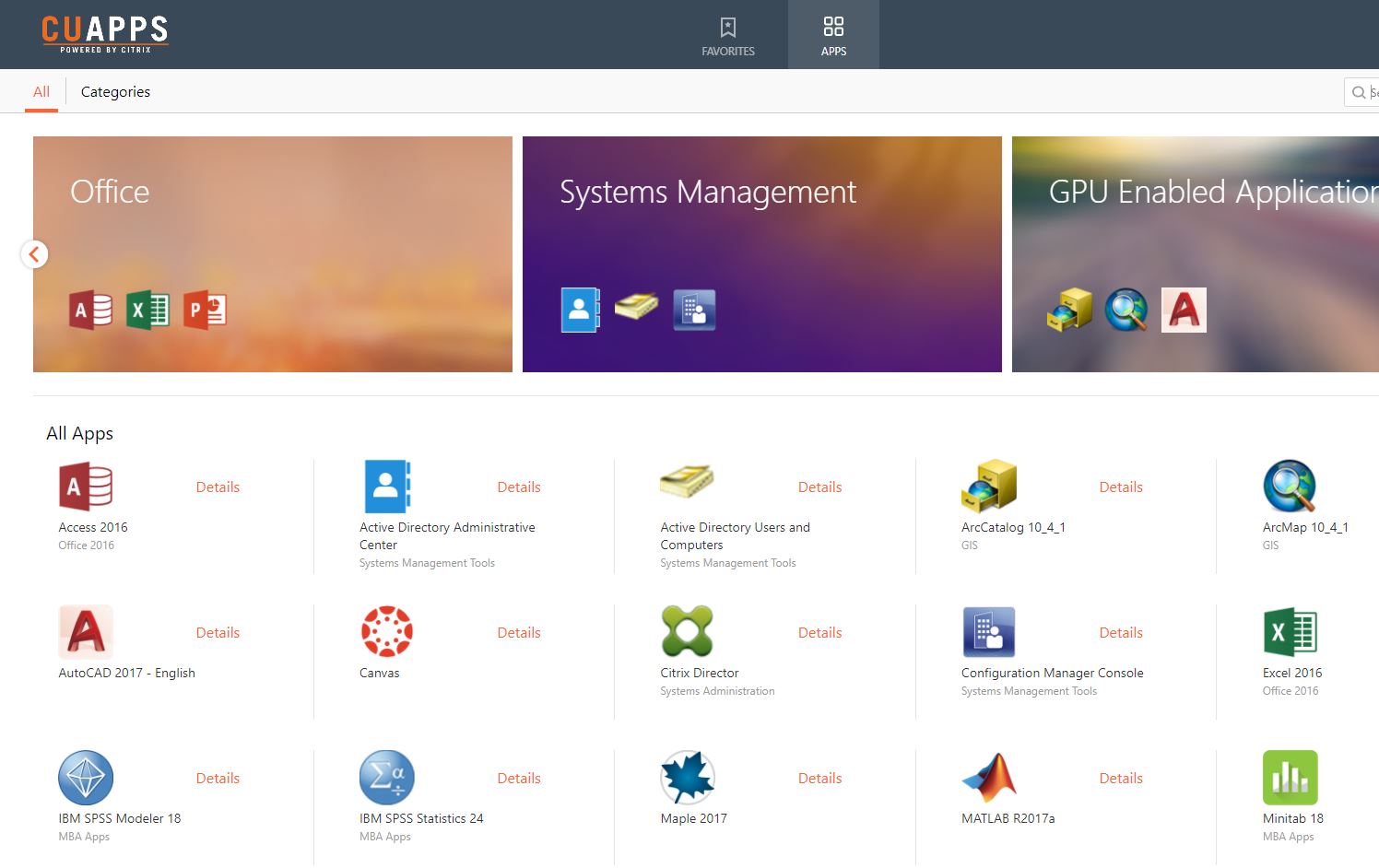
Task: Open Active Directory Users and Computers icon
Action: click(x=687, y=481)
